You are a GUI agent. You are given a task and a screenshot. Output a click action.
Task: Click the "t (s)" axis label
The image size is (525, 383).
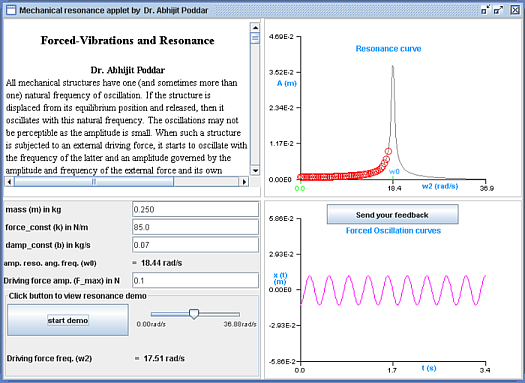pyautogui.click(x=429, y=368)
